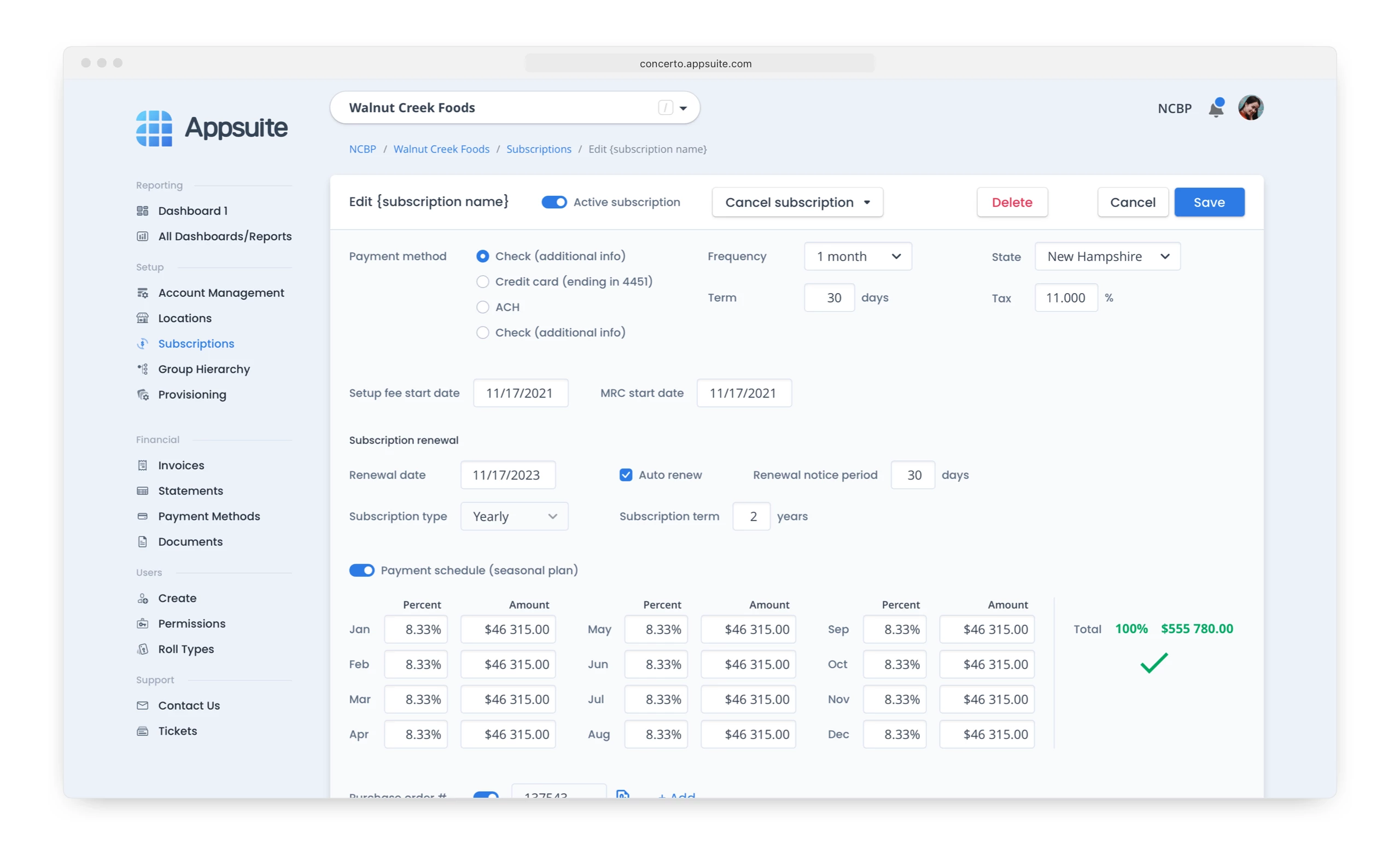Screen dimensions: 1400x859
Task: Toggle the Active subscription switch
Action: coord(553,202)
